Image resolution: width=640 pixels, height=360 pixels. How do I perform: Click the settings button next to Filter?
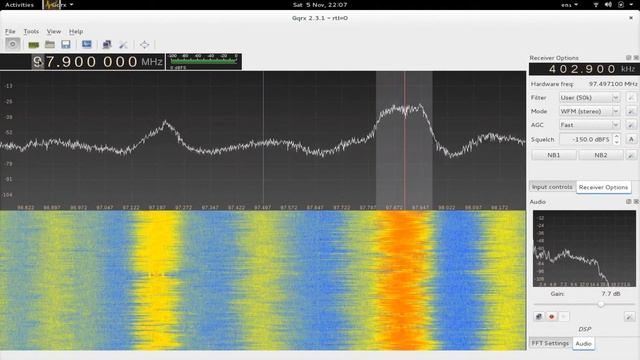click(631, 98)
